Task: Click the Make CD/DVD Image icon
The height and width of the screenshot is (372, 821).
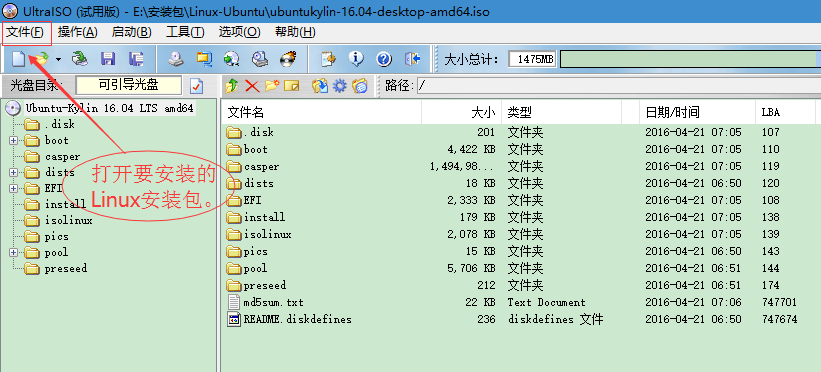Action: point(176,59)
